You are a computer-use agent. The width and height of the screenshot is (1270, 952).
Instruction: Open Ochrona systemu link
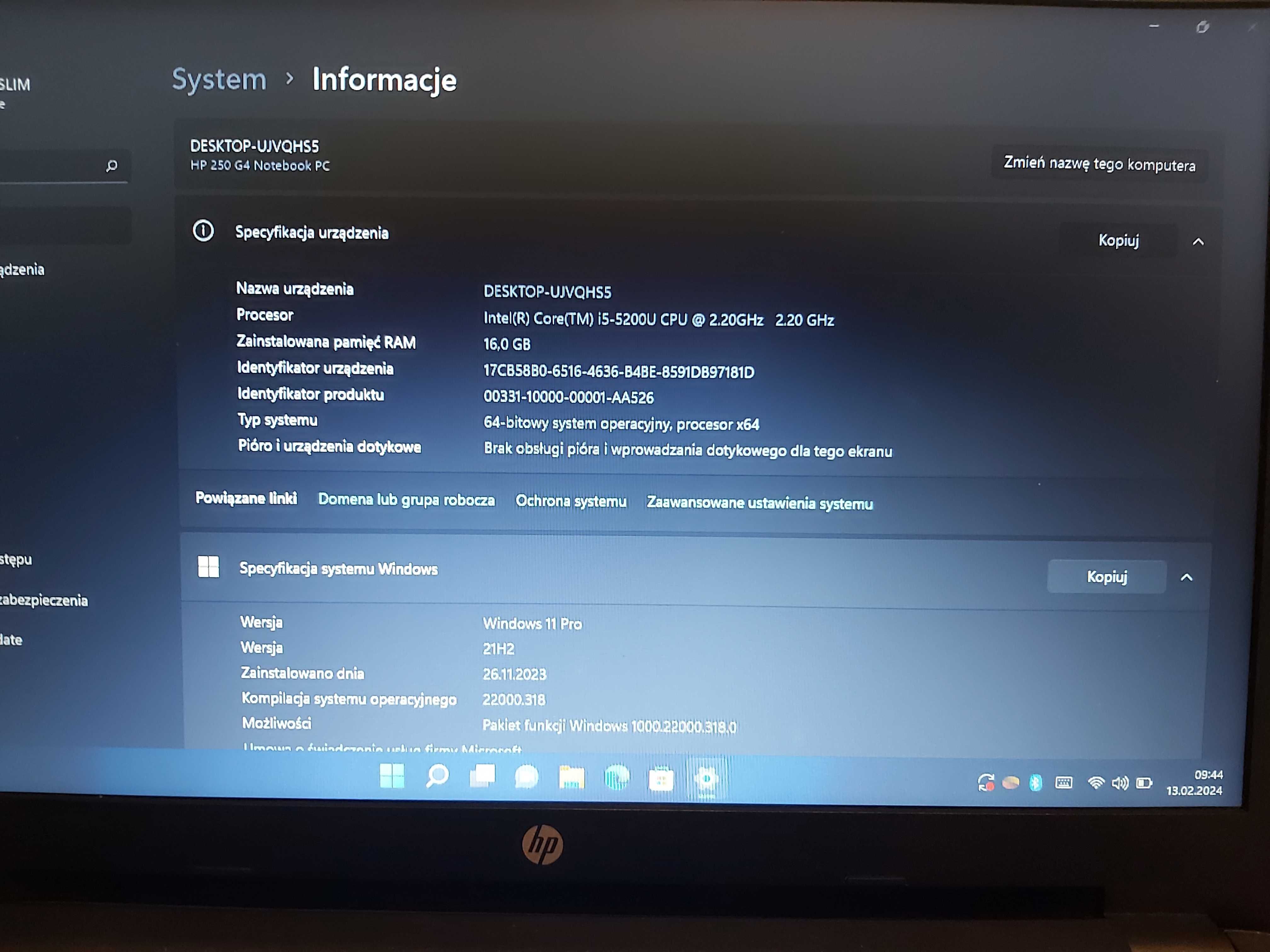pos(571,501)
